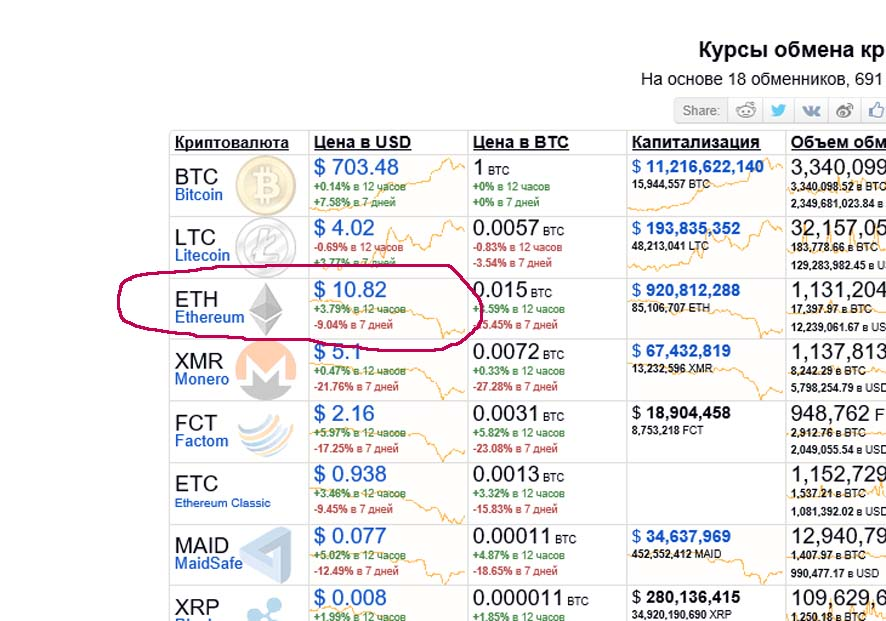886x621 pixels.
Task: Open the Monero name link
Action: pos(202,379)
